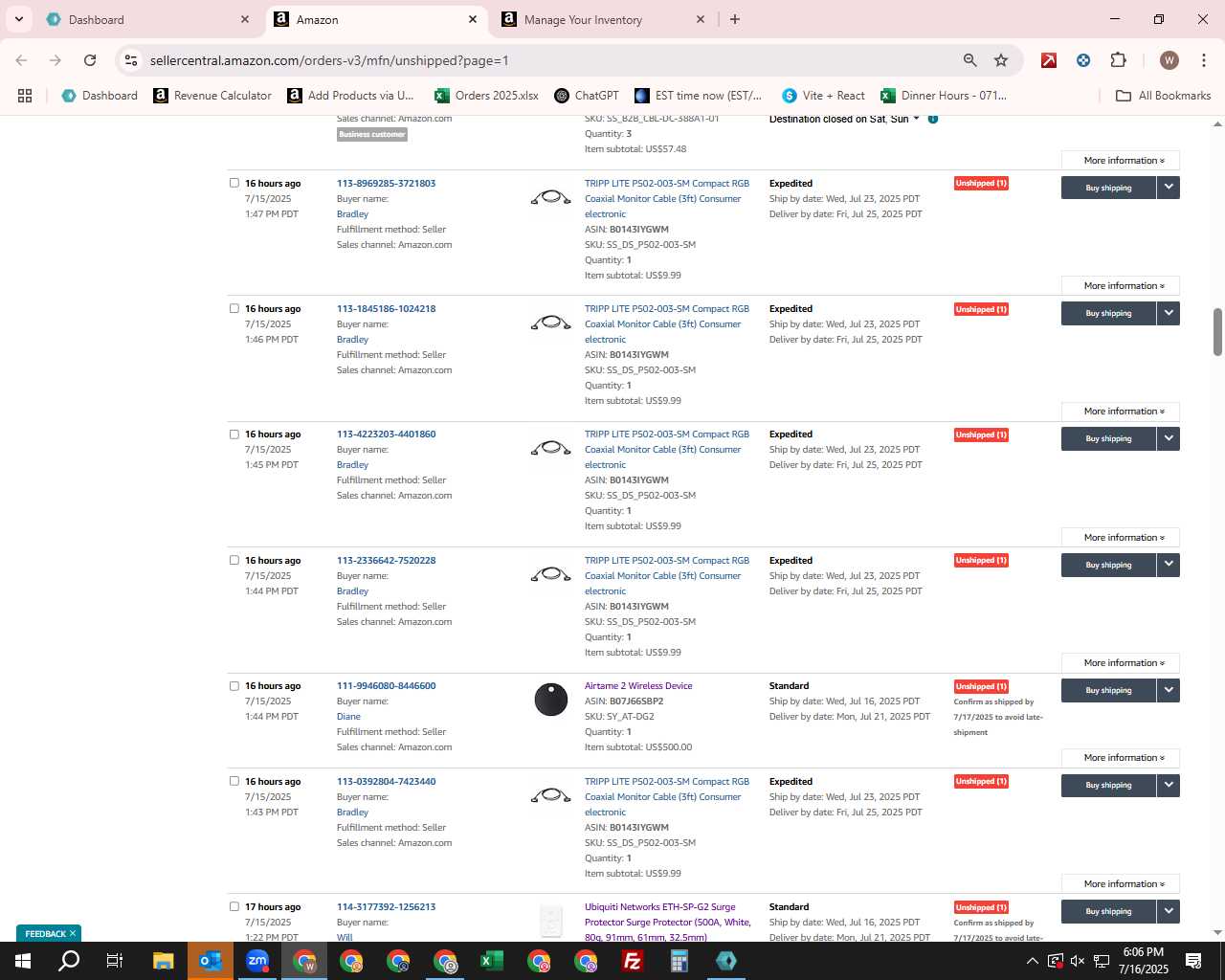
Task: Open File Explorer from the taskbar
Action: click(164, 961)
